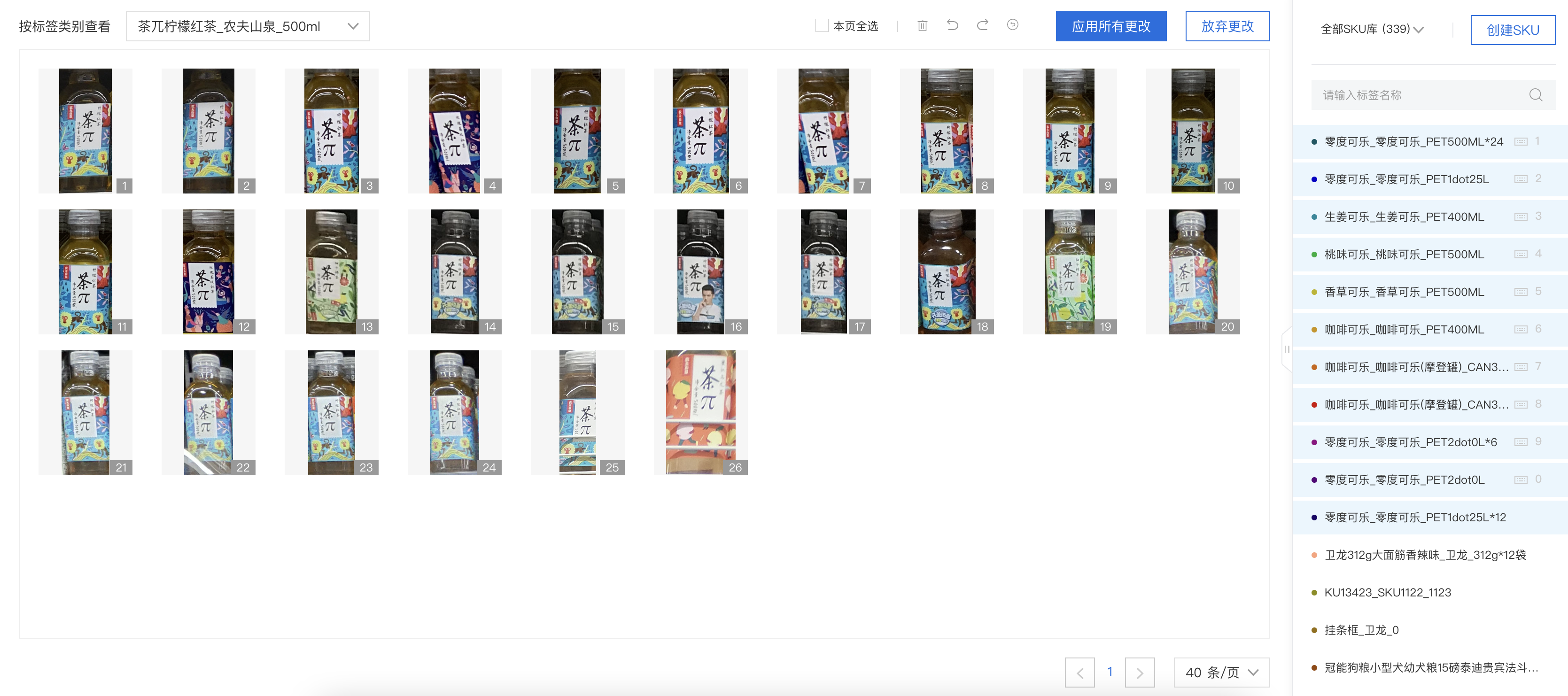Screen dimensions: 1568x696
Task: Click the undo arrow icon
Action: (x=953, y=25)
